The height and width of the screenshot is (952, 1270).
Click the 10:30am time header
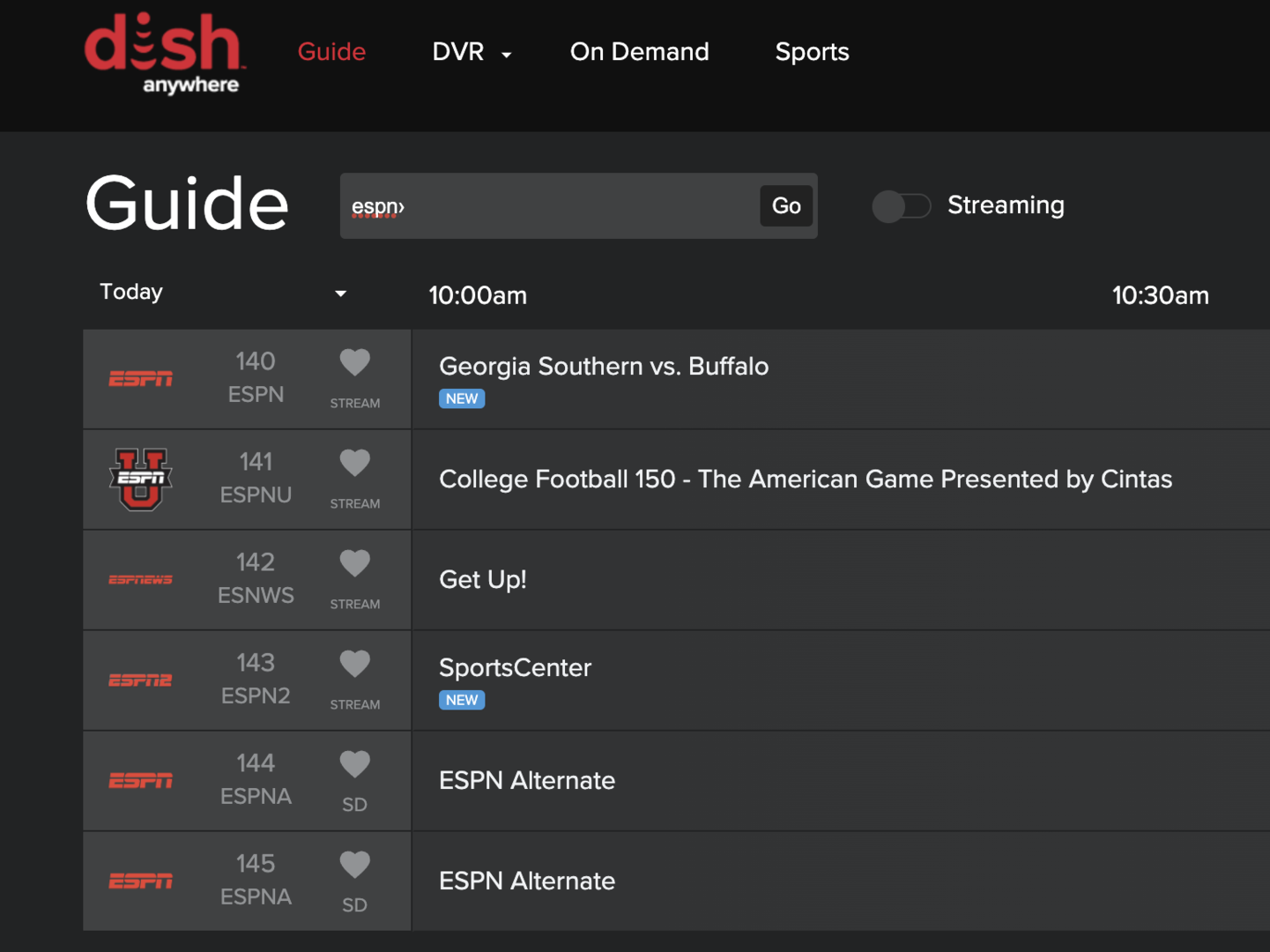pyautogui.click(x=1160, y=295)
